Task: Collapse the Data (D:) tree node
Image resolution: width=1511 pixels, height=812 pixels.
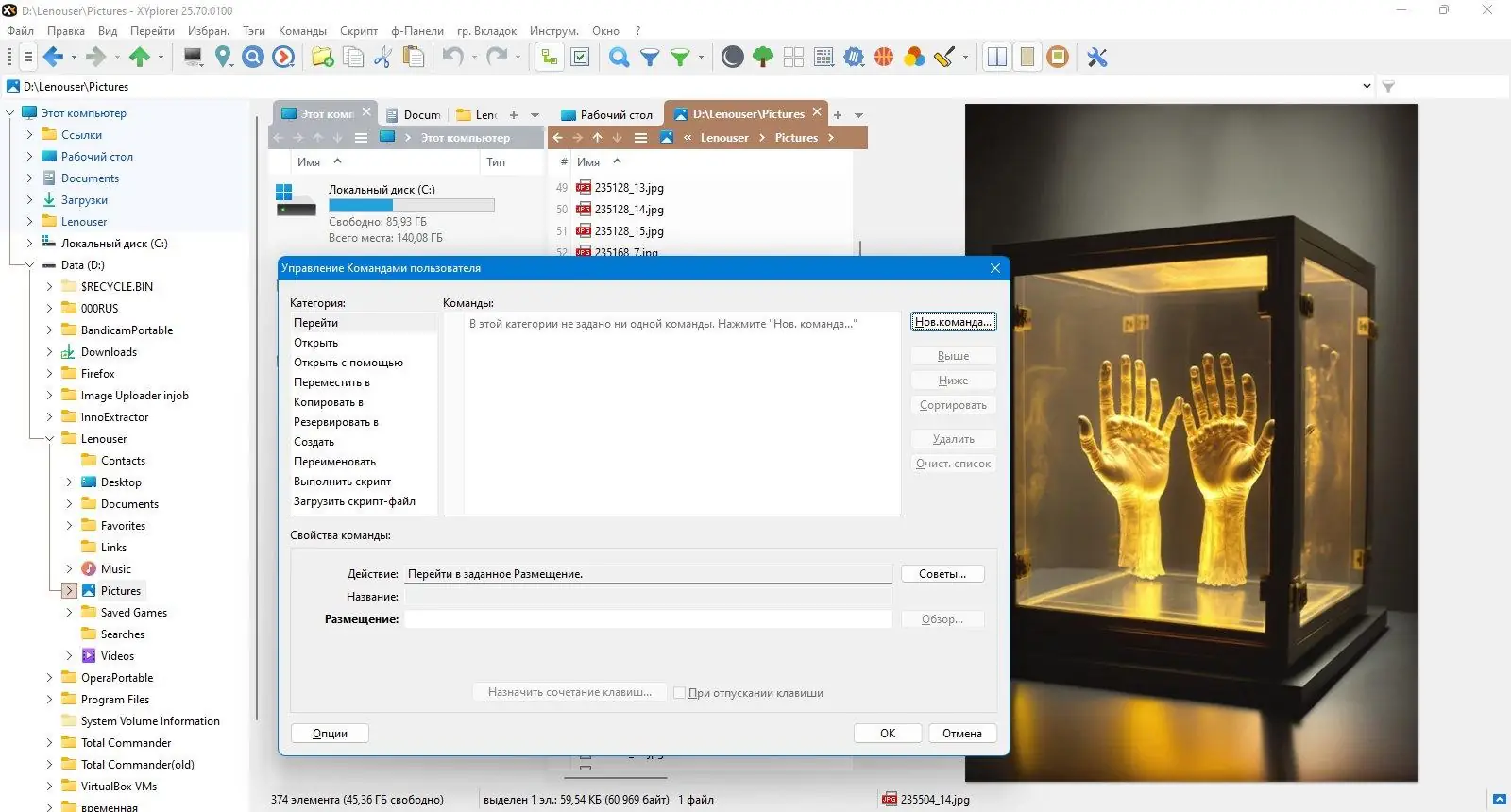Action: (x=29, y=265)
